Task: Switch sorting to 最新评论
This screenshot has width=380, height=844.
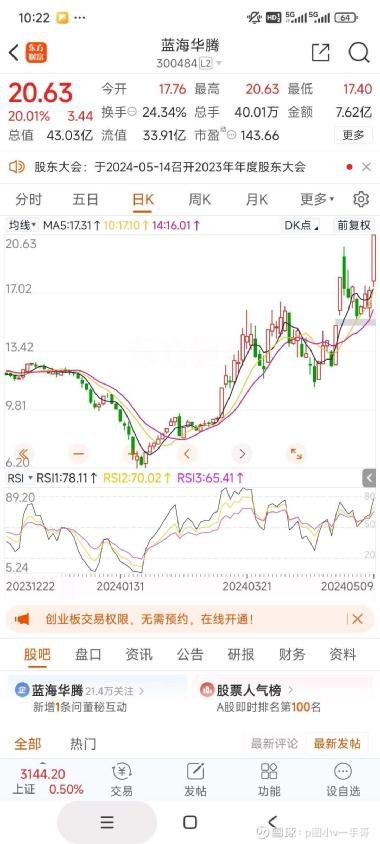Action: point(274,744)
